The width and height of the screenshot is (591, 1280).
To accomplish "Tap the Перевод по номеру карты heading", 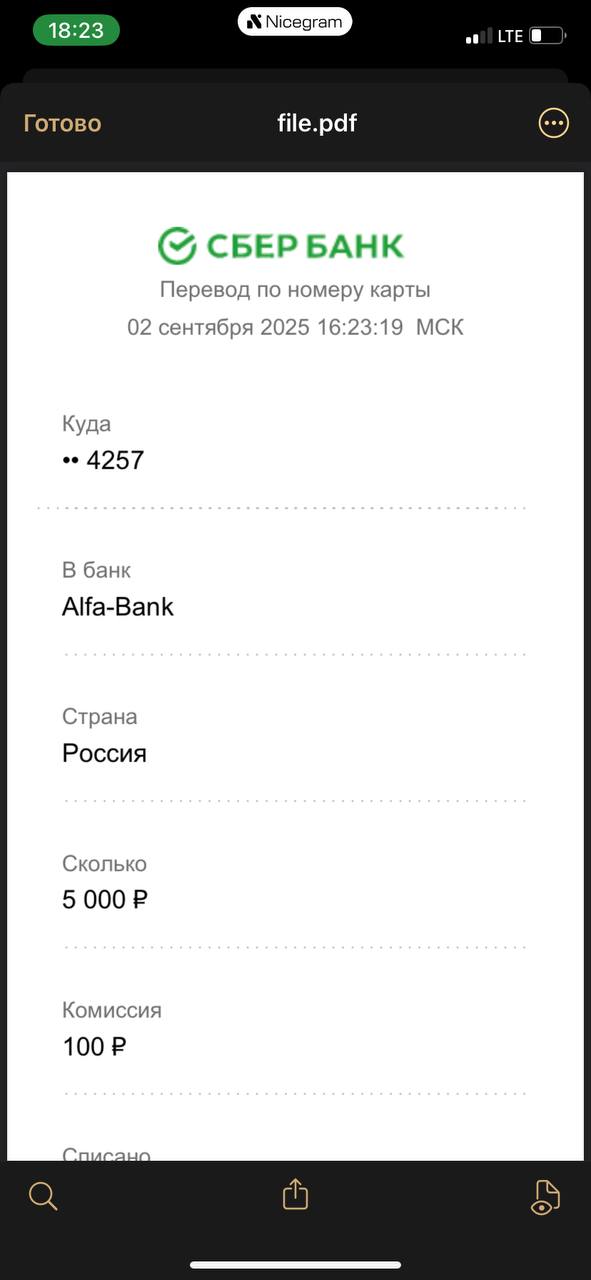I will (295, 290).
